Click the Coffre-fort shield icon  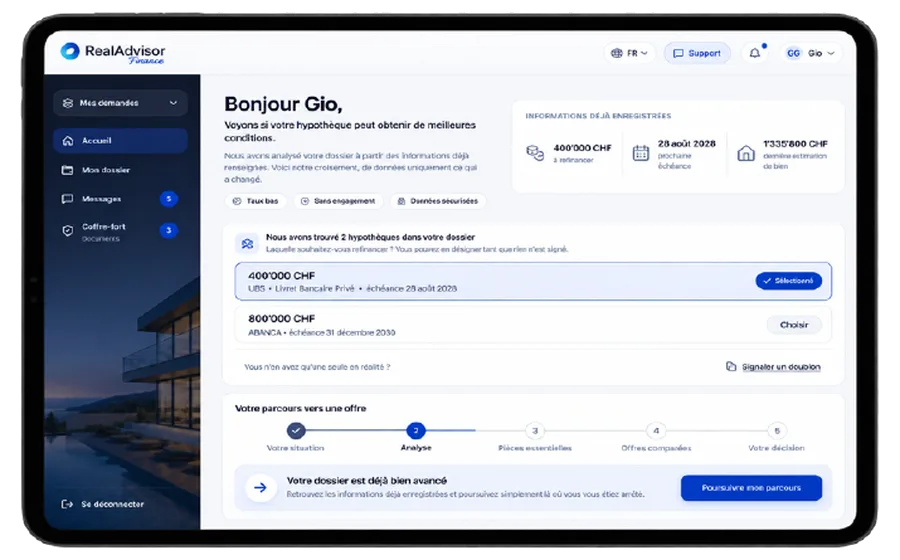click(x=68, y=231)
